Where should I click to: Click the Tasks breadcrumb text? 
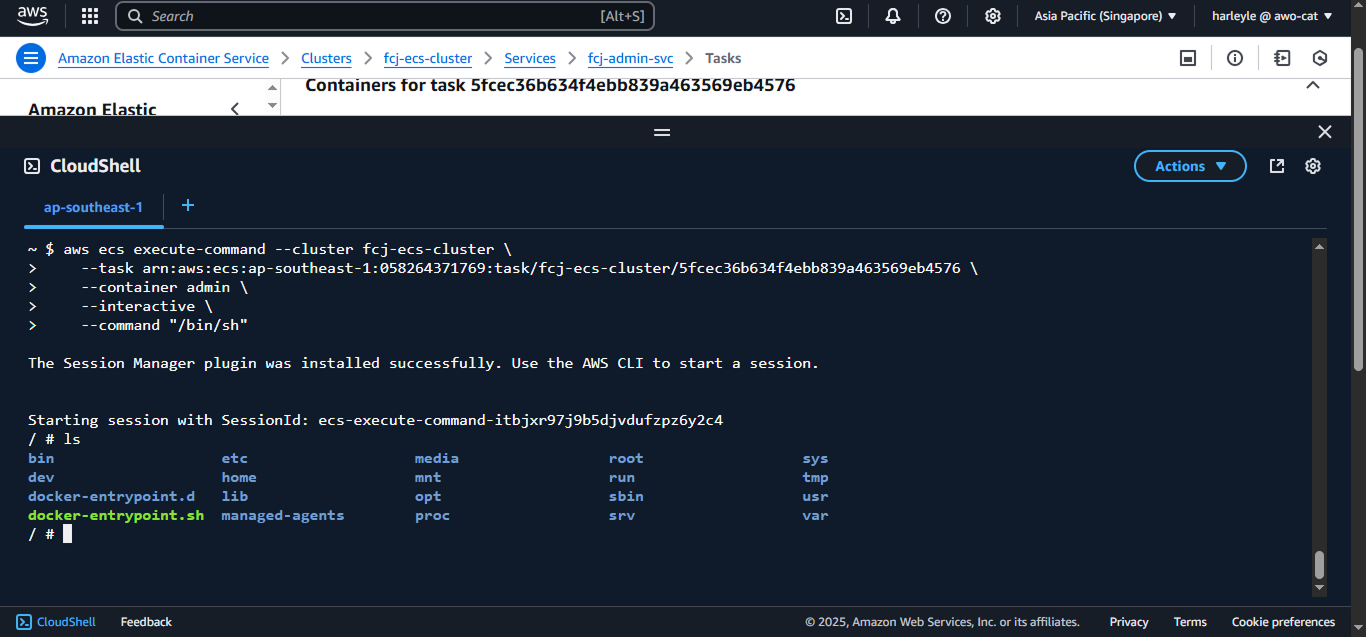coord(723,58)
